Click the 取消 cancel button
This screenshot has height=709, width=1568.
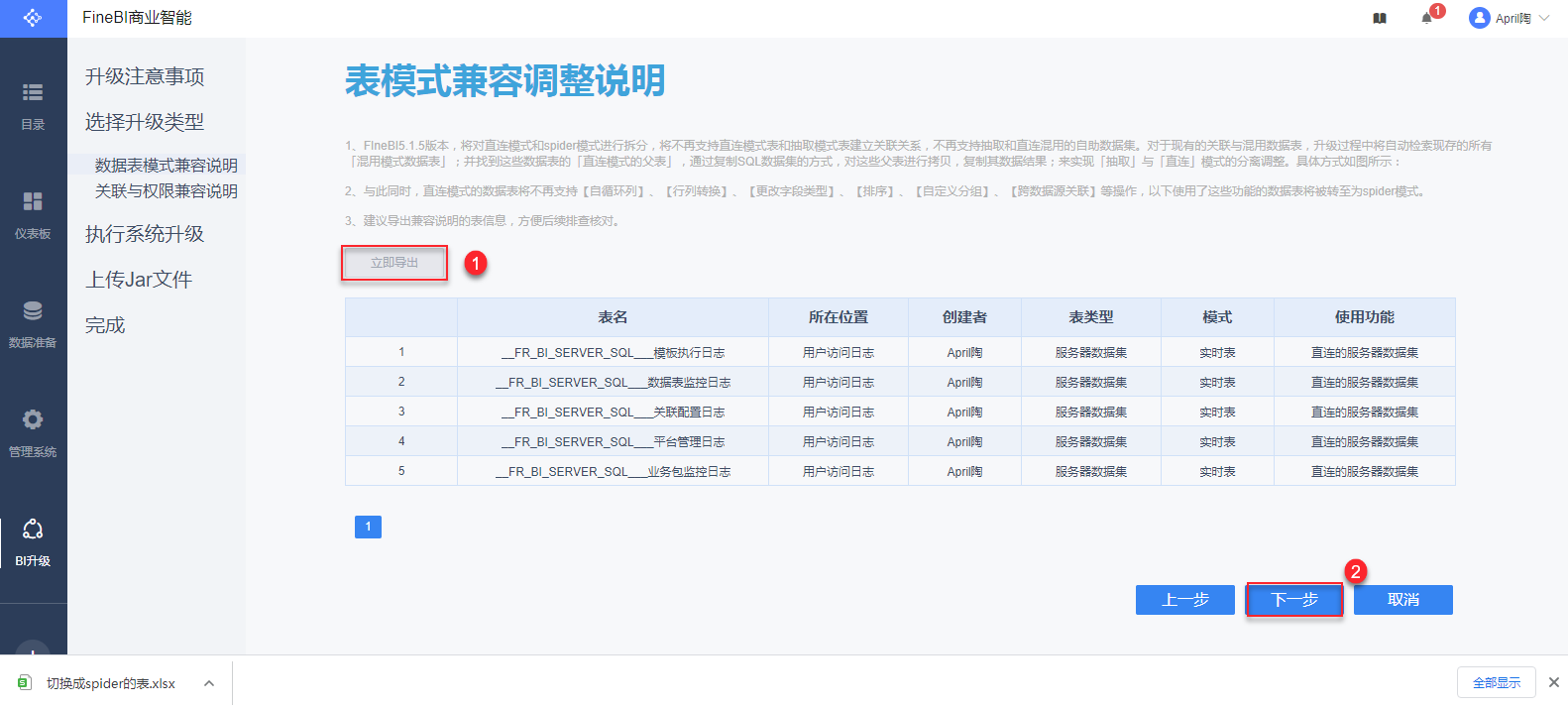(x=1403, y=600)
